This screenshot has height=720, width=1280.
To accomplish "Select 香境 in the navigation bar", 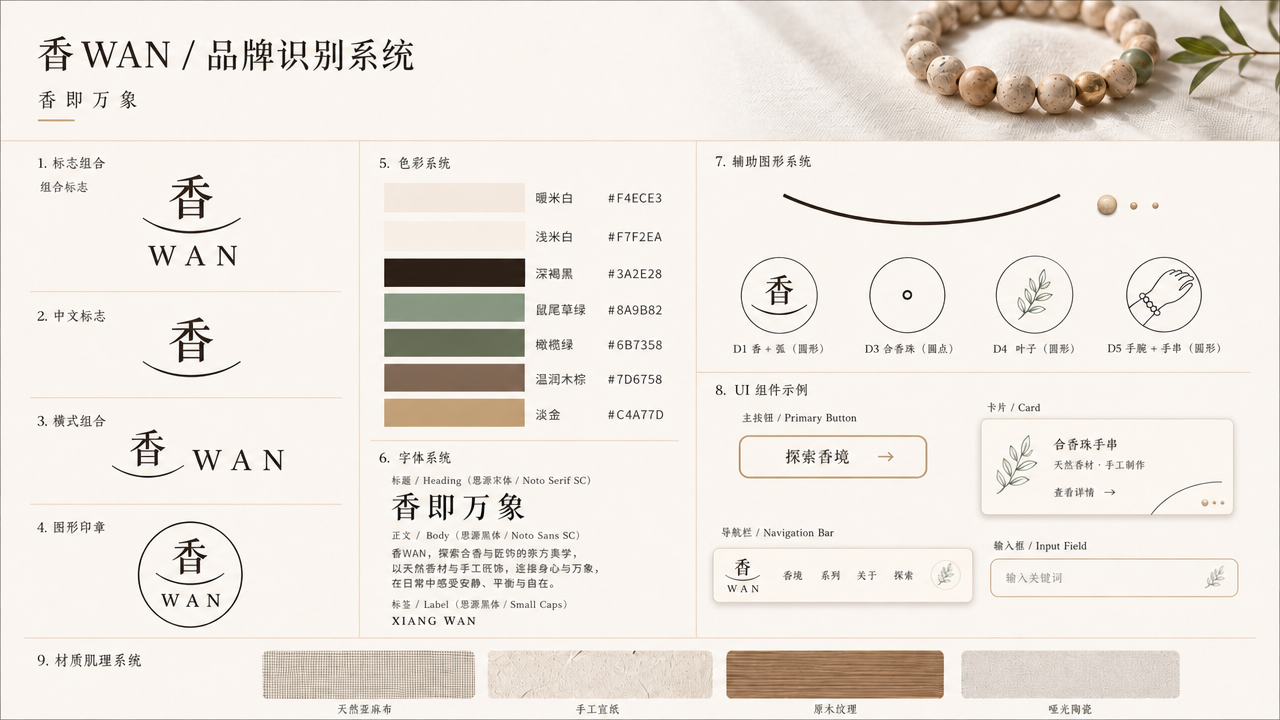I will pos(793,576).
